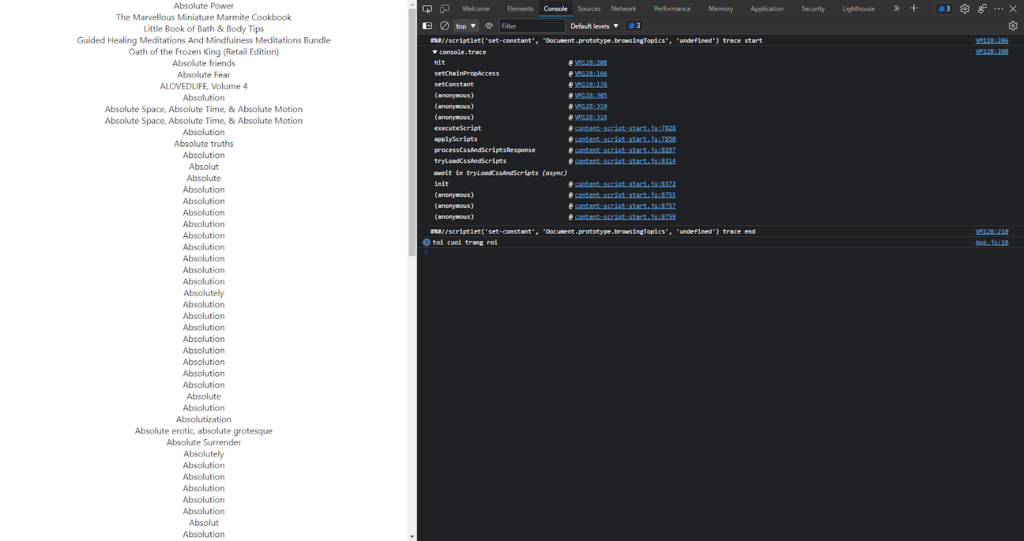Click 'Little Book of Bath & Body Tips'
This screenshot has height=541, width=1024.
pos(204,29)
